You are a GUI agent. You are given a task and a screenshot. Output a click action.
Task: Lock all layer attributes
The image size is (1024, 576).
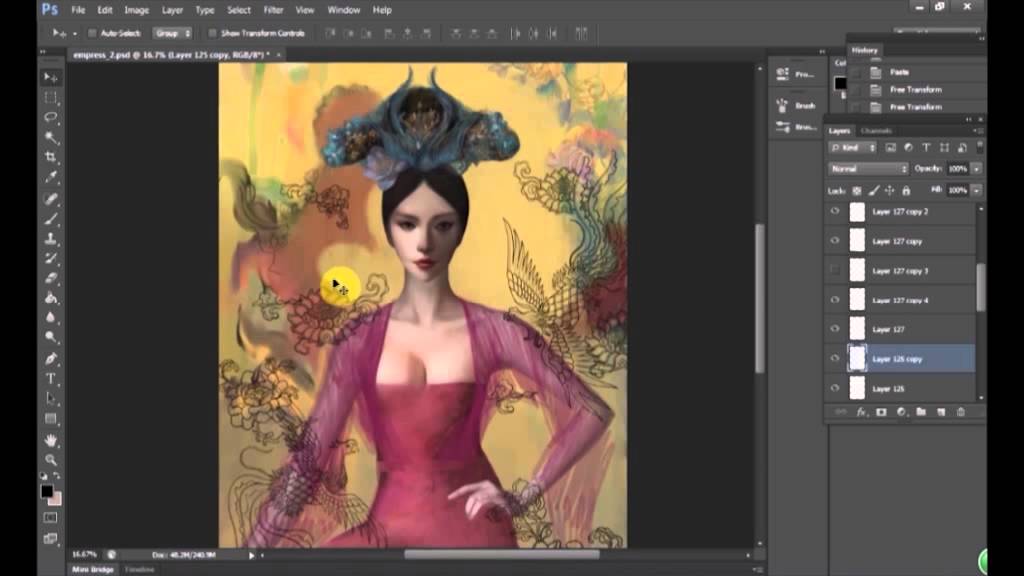point(906,191)
